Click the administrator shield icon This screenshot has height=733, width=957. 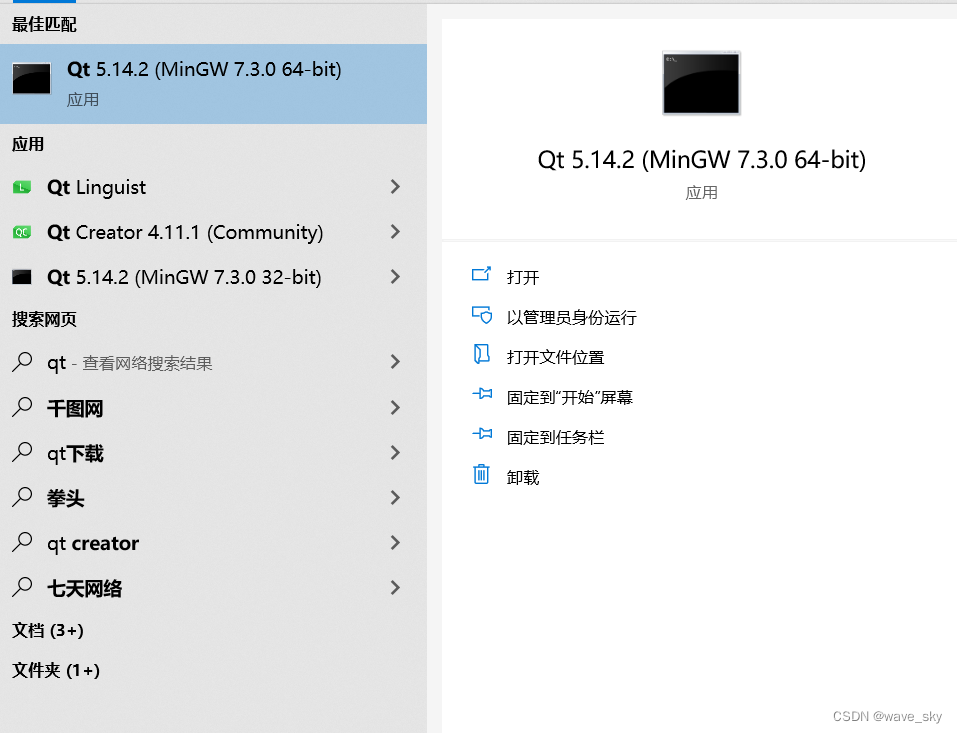pyautogui.click(x=482, y=314)
